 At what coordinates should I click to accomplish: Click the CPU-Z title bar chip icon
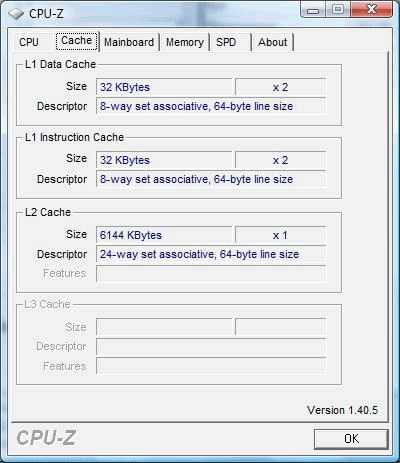point(16,14)
